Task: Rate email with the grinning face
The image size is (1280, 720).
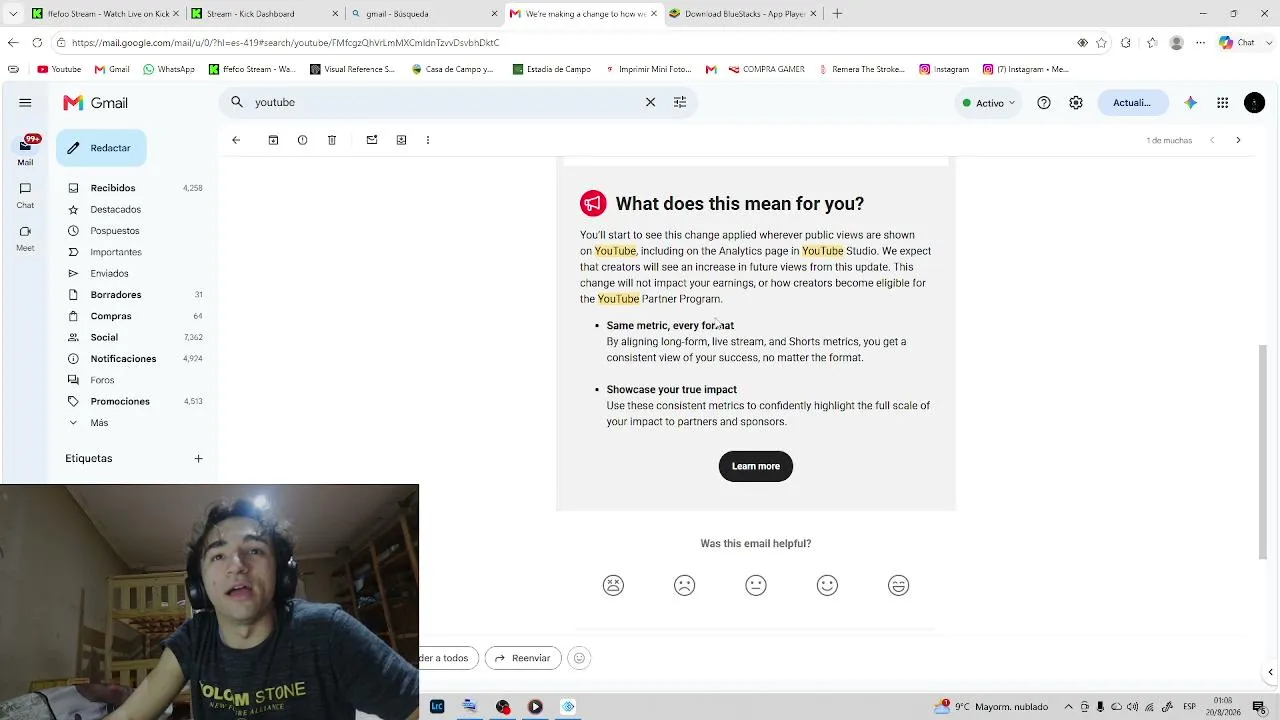Action: point(898,585)
